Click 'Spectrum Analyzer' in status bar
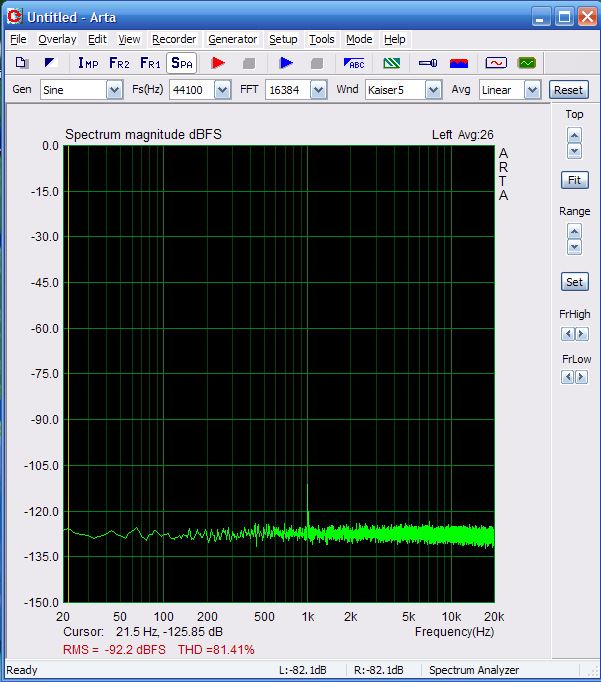 click(474, 670)
